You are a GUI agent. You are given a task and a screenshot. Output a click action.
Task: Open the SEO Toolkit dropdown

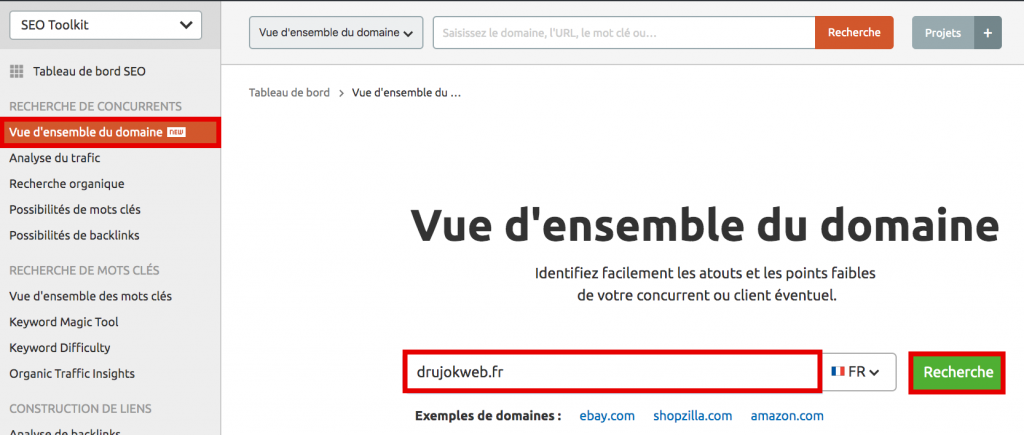[105, 25]
